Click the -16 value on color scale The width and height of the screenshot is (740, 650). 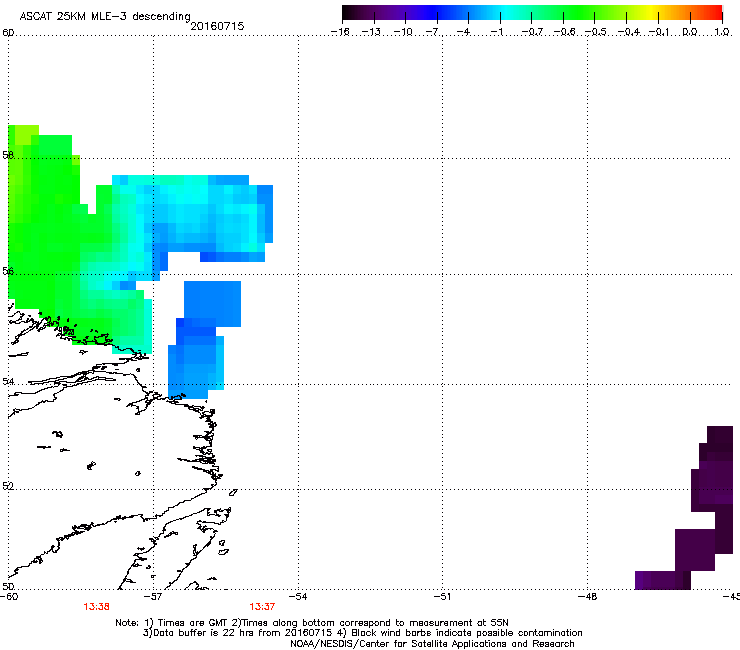[340, 32]
